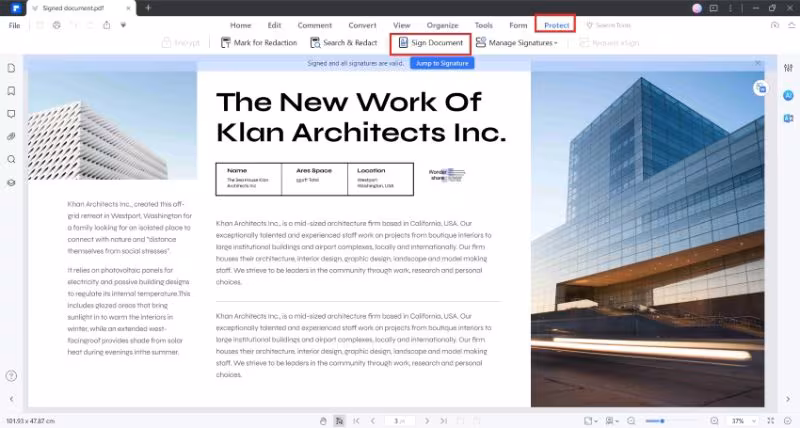Click the page number input box

click(398, 421)
